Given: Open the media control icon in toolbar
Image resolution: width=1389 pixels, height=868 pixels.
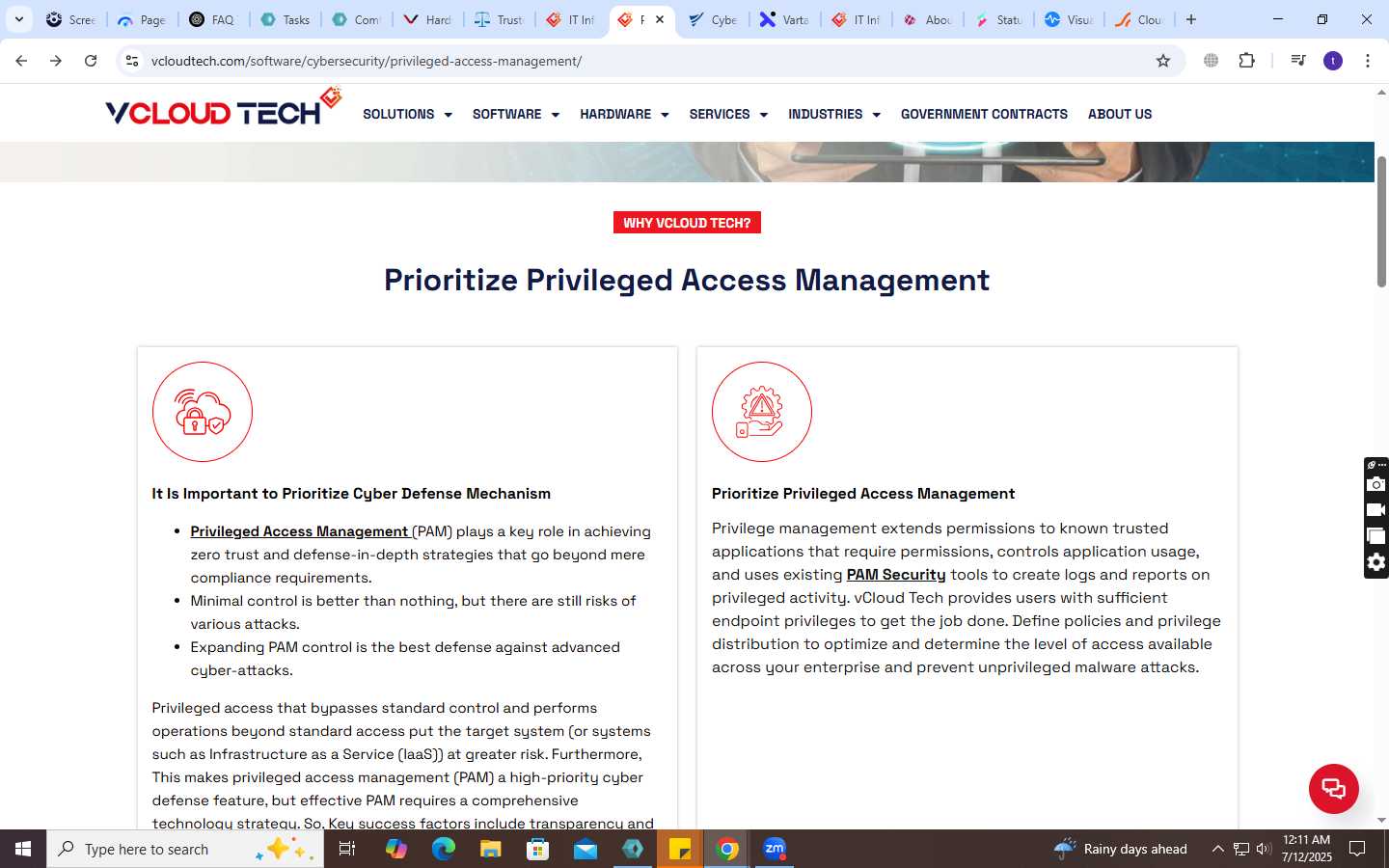Looking at the screenshot, I should pos(1298,61).
